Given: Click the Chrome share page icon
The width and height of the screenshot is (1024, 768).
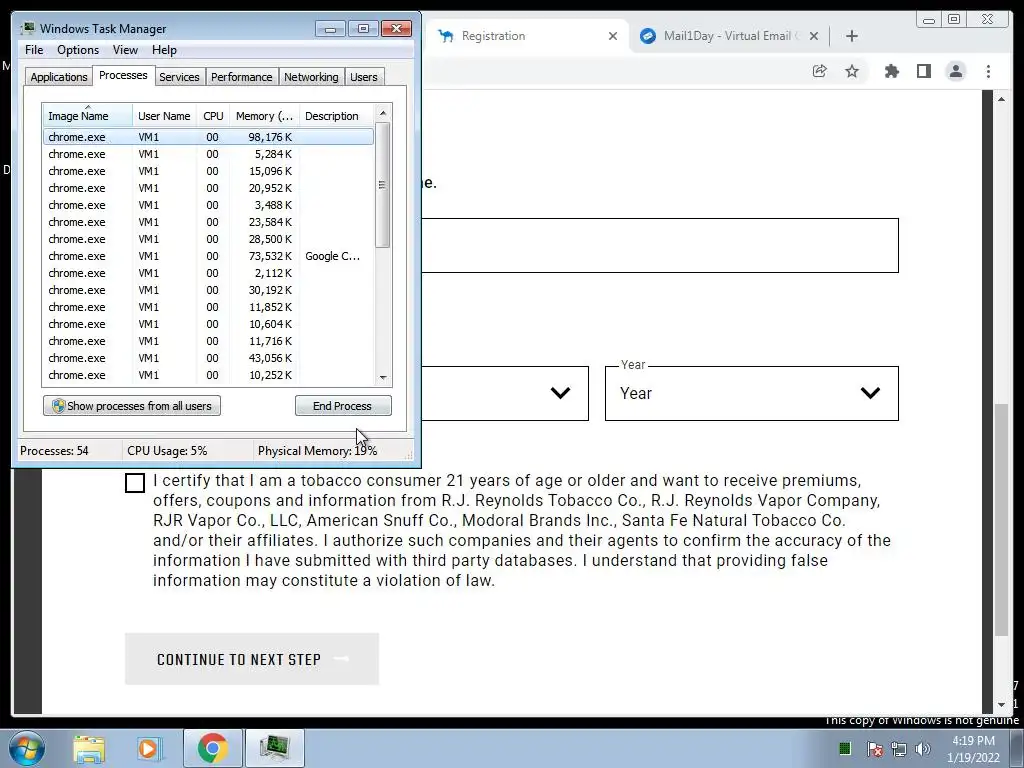Looking at the screenshot, I should pos(819,71).
